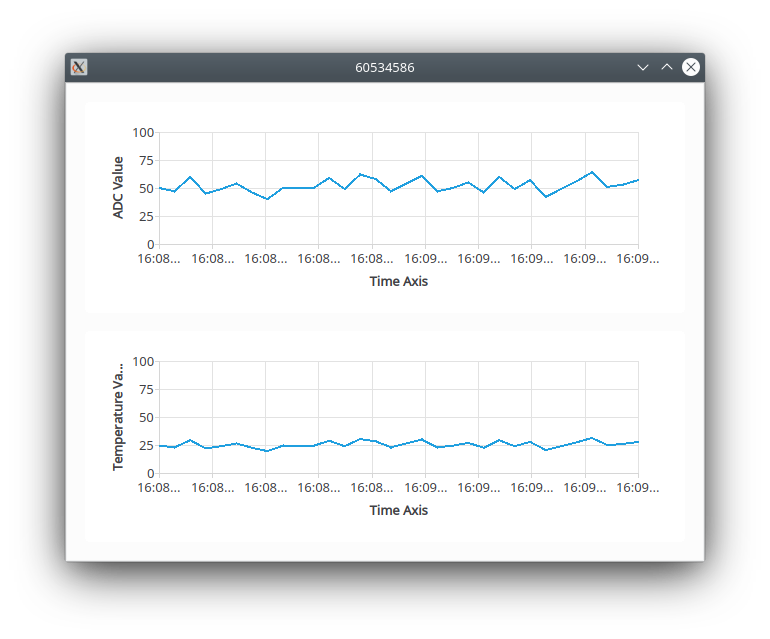
Task: Click Time Axis label under Temperature chart
Action: [x=398, y=510]
